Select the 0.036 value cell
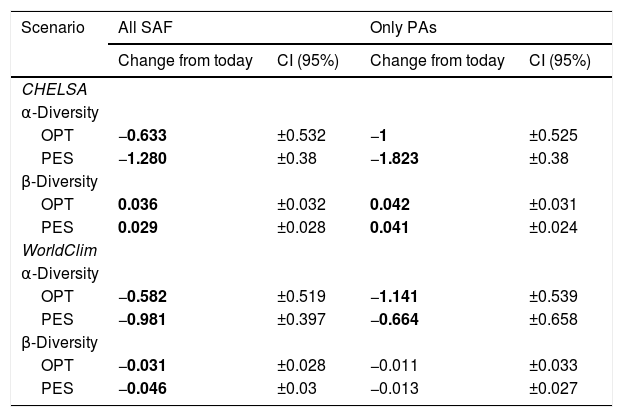Viewport: 623px width, 417px height. pos(138,204)
